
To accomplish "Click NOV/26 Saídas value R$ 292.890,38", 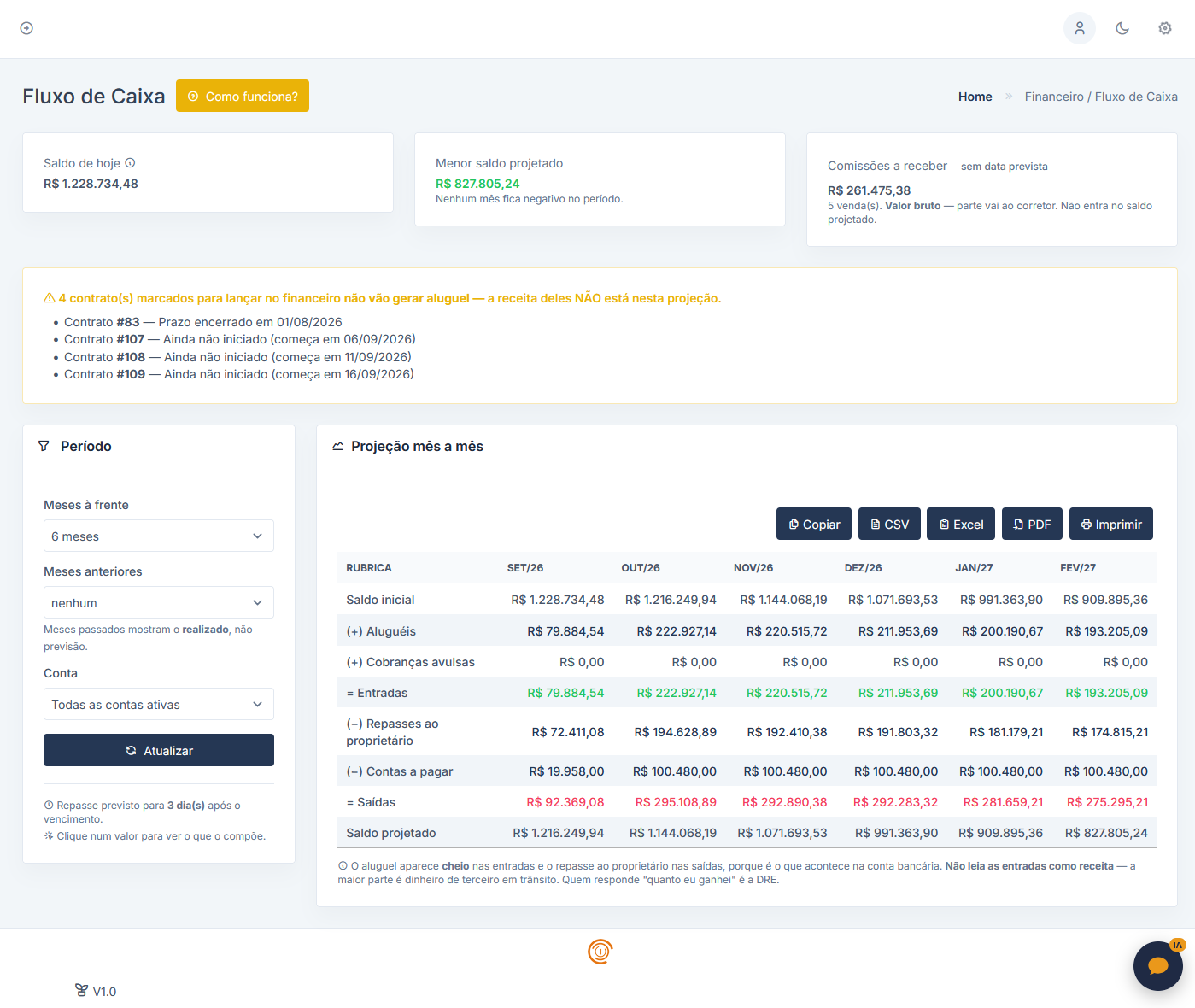I will 784,802.
